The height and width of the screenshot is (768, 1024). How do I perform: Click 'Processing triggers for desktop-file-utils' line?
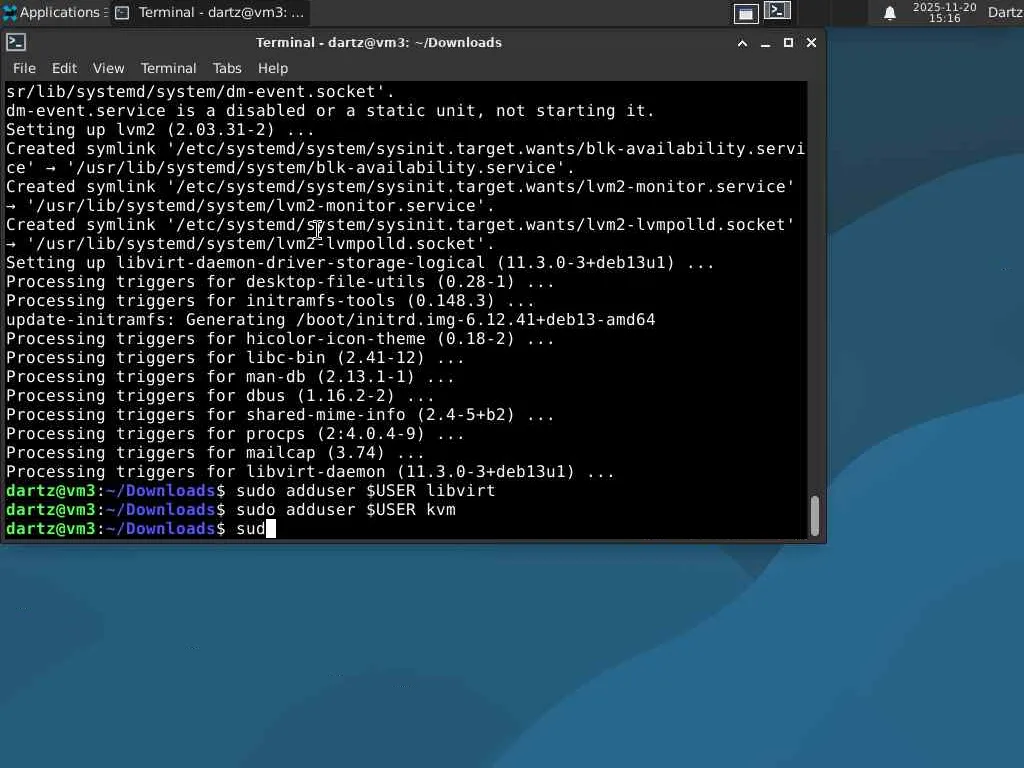[x=280, y=281]
